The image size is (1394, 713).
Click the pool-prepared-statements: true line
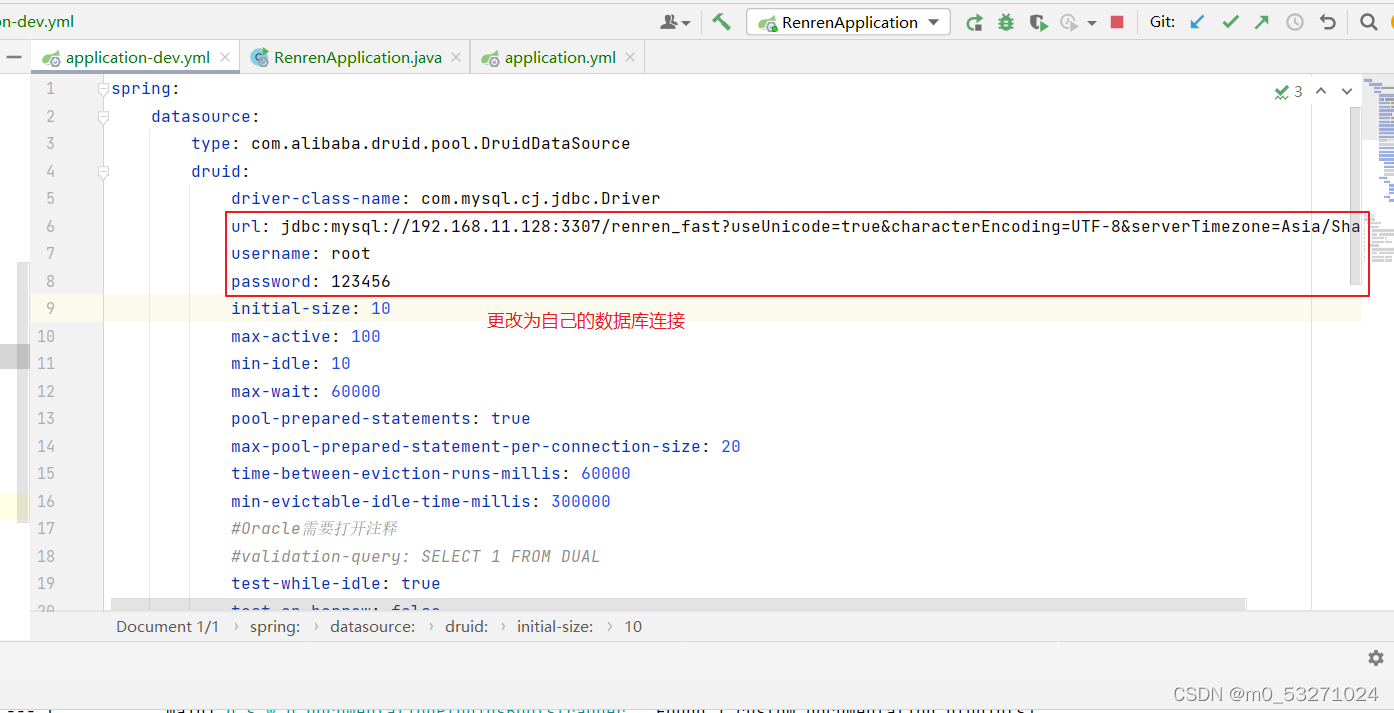coord(380,418)
